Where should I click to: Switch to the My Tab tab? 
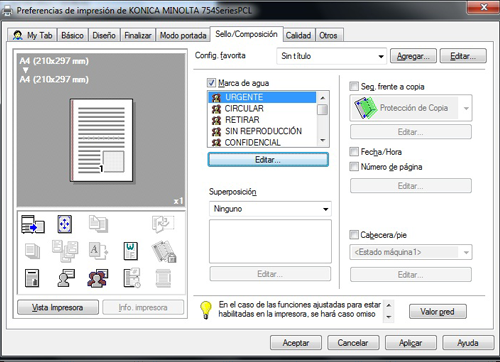coord(32,35)
